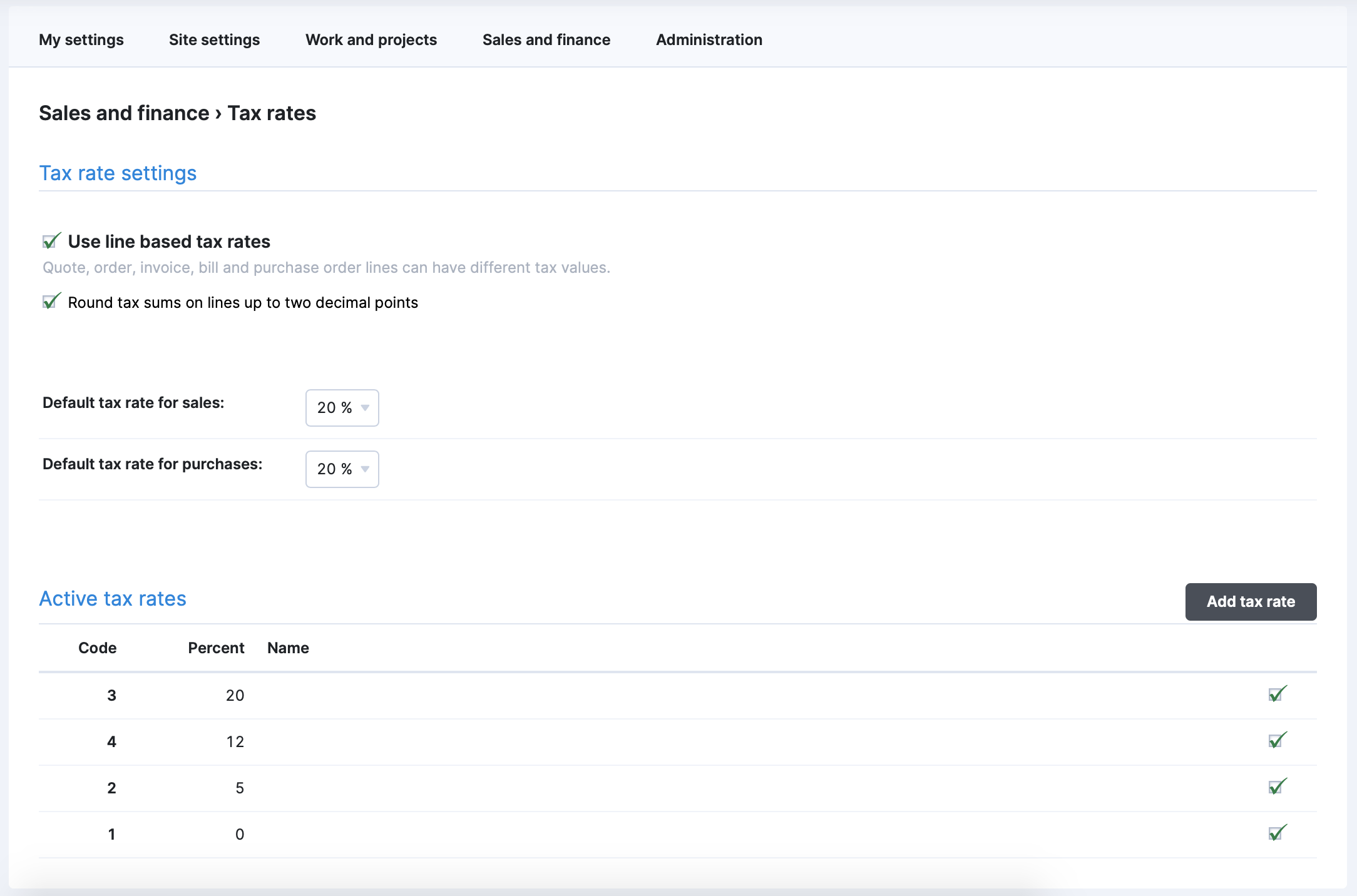Open My settings tab
Screen dimensions: 1357x896
(81, 39)
